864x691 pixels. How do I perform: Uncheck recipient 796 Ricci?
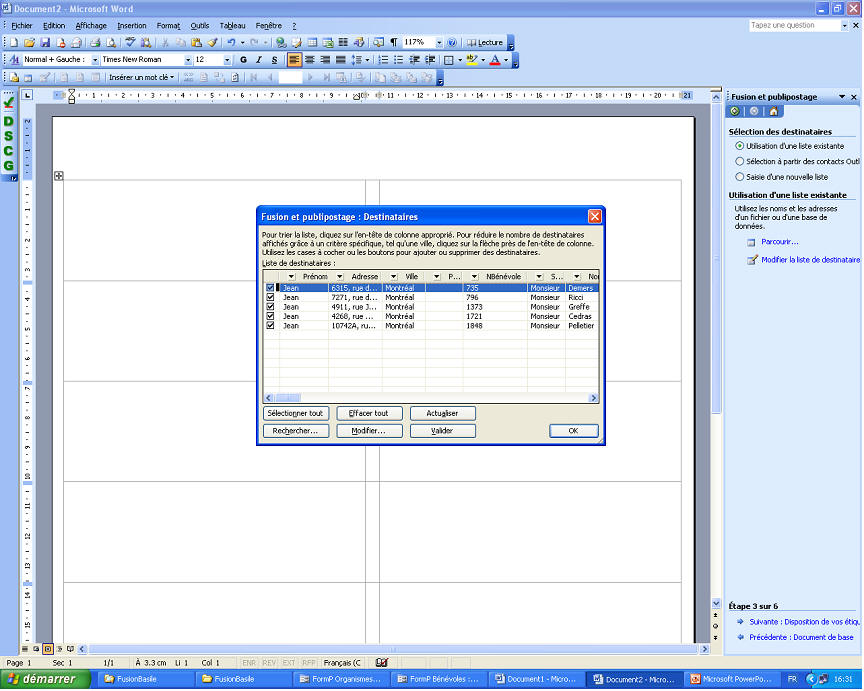270,297
